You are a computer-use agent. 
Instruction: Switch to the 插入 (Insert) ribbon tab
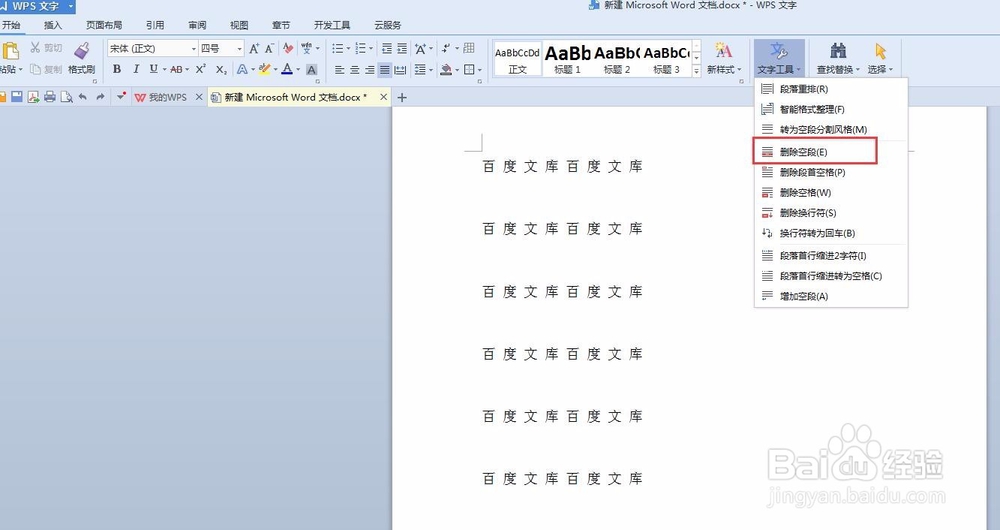tap(53, 25)
